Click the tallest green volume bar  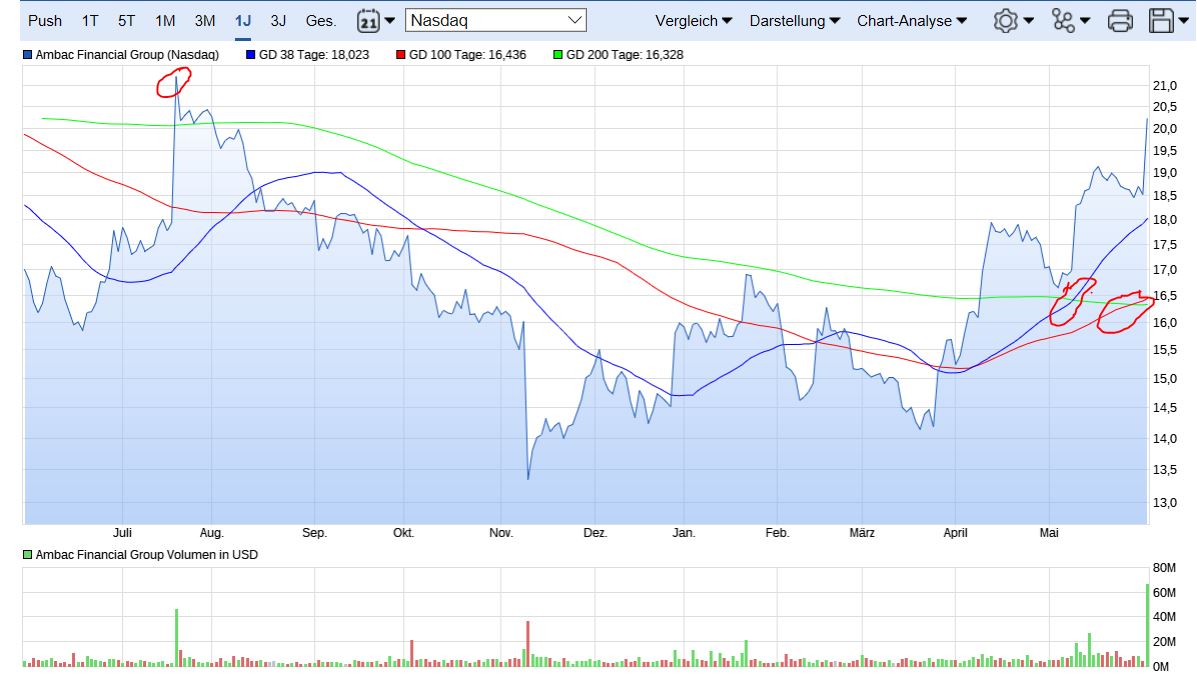1147,625
